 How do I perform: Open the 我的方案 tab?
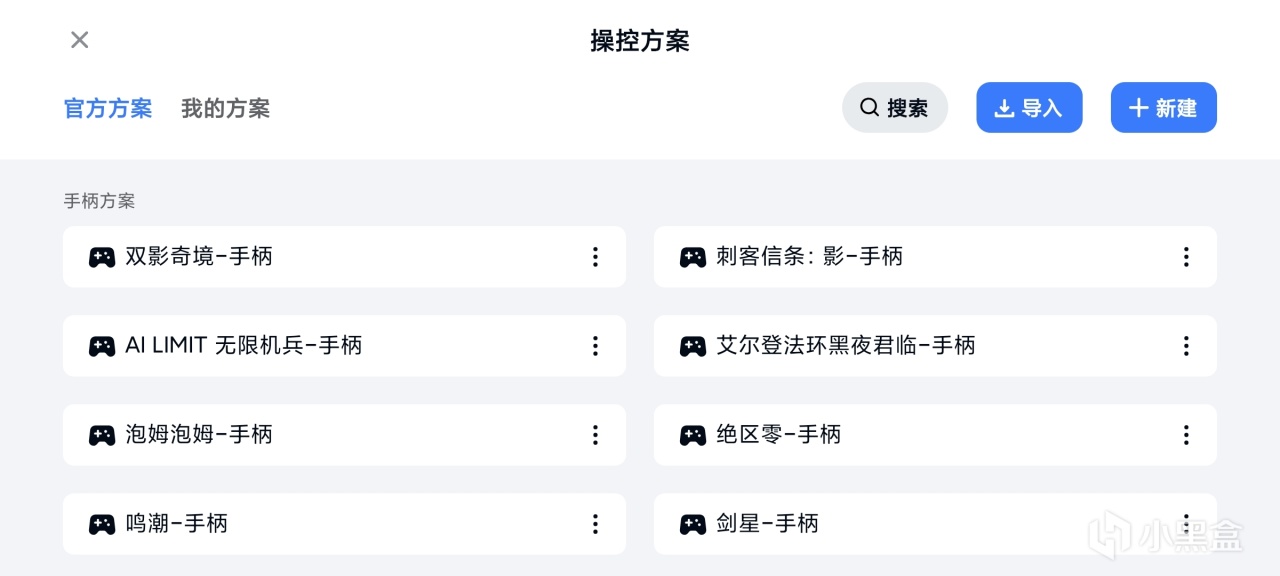[x=225, y=108]
